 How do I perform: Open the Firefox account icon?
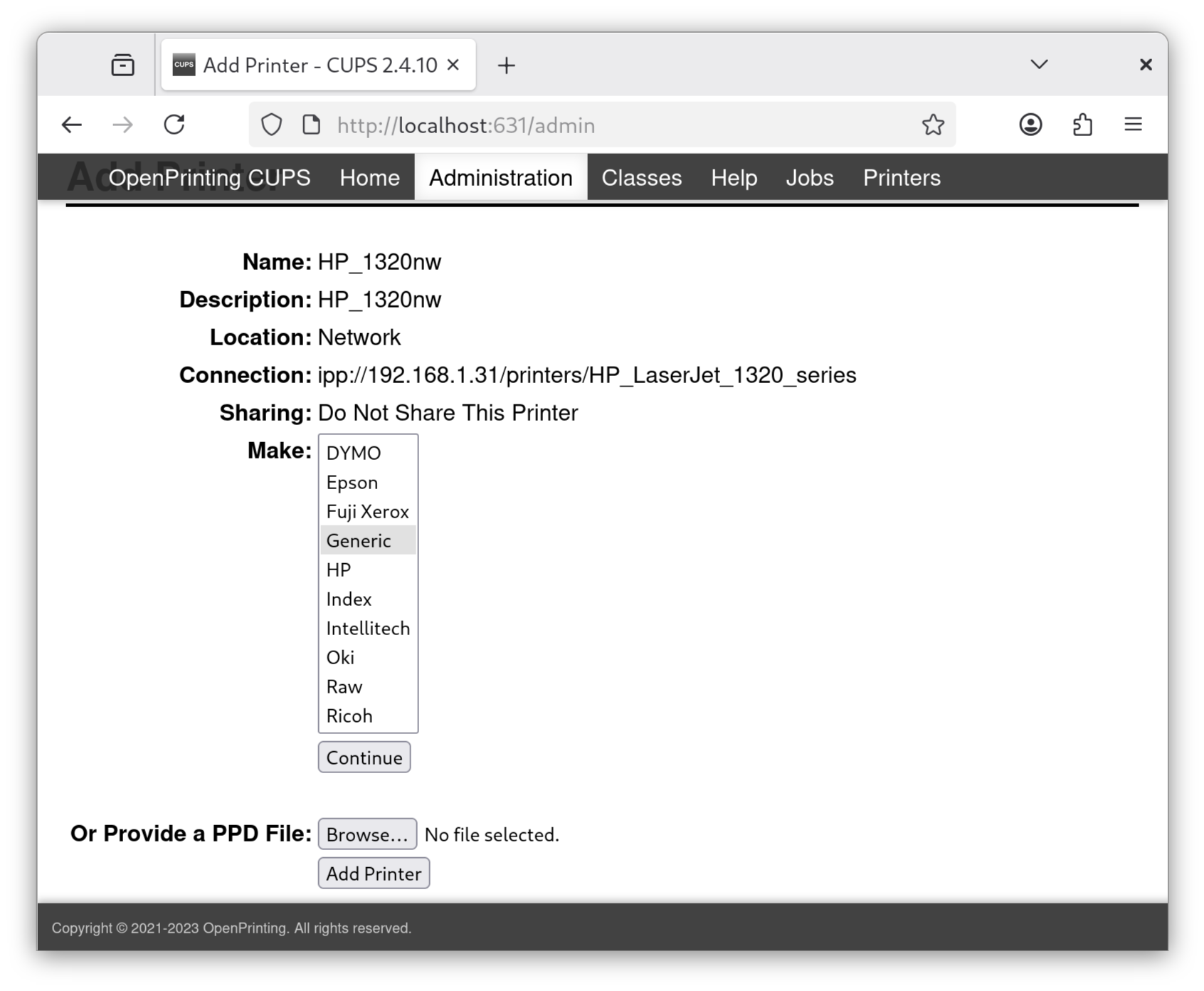1030,125
